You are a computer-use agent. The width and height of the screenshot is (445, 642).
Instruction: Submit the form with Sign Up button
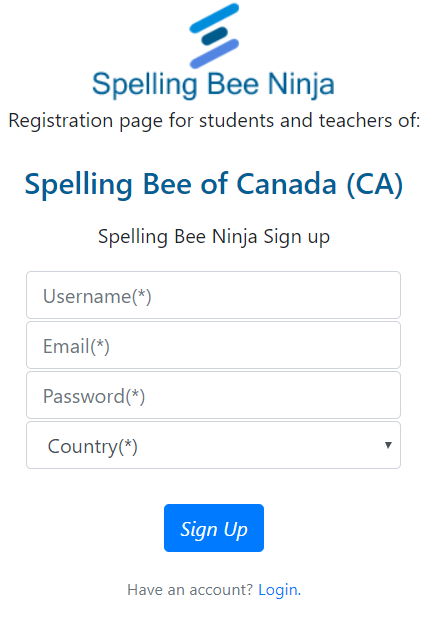214,528
